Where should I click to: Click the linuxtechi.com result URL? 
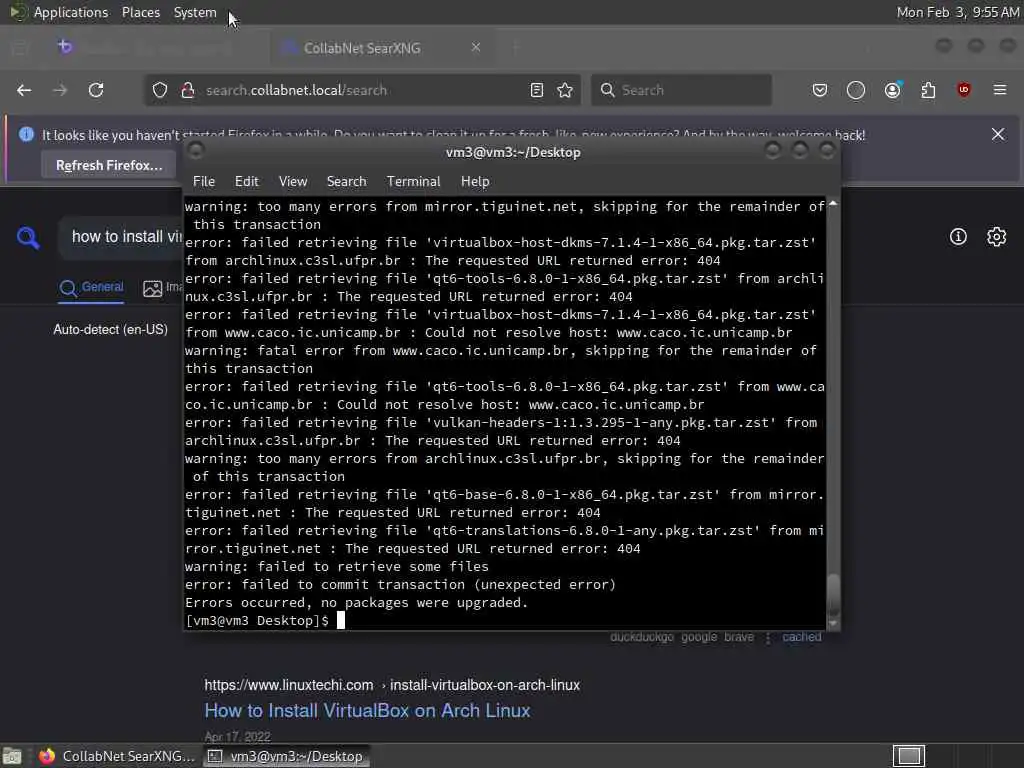392,685
